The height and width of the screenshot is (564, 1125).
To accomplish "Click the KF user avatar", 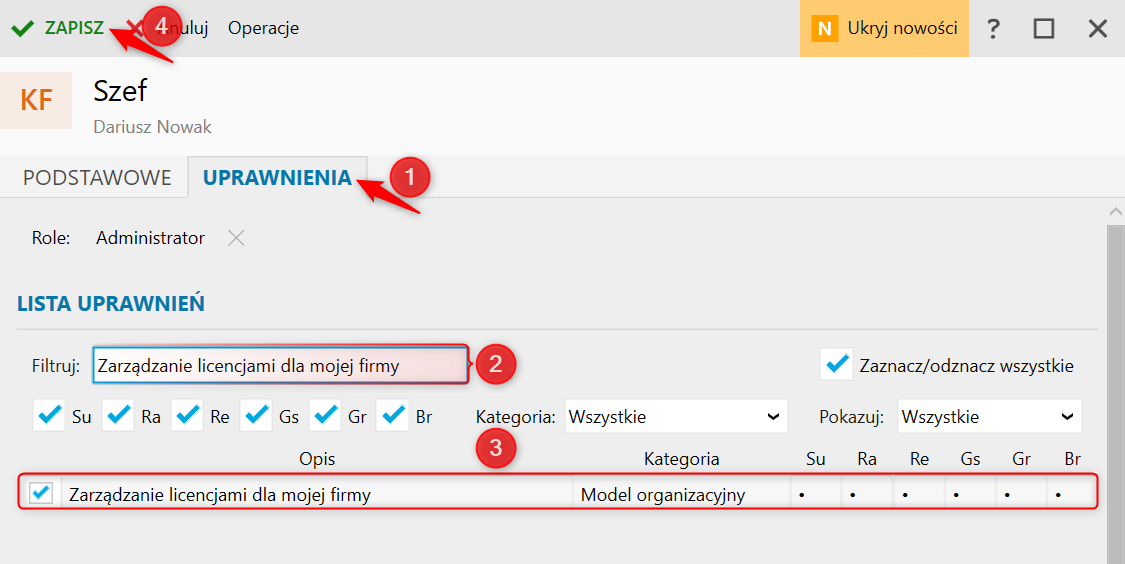I will click(36, 100).
